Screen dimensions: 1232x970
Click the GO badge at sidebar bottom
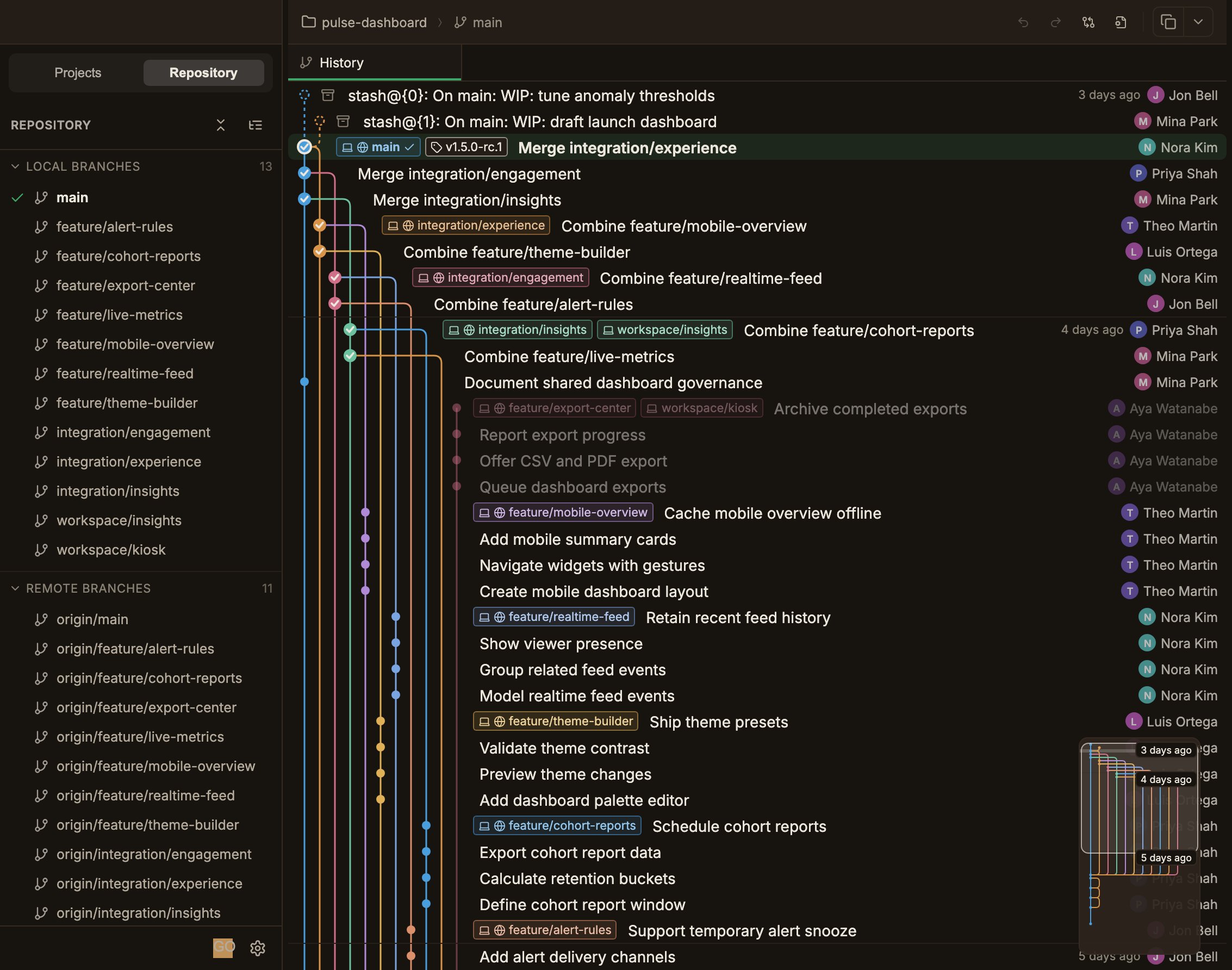[223, 947]
